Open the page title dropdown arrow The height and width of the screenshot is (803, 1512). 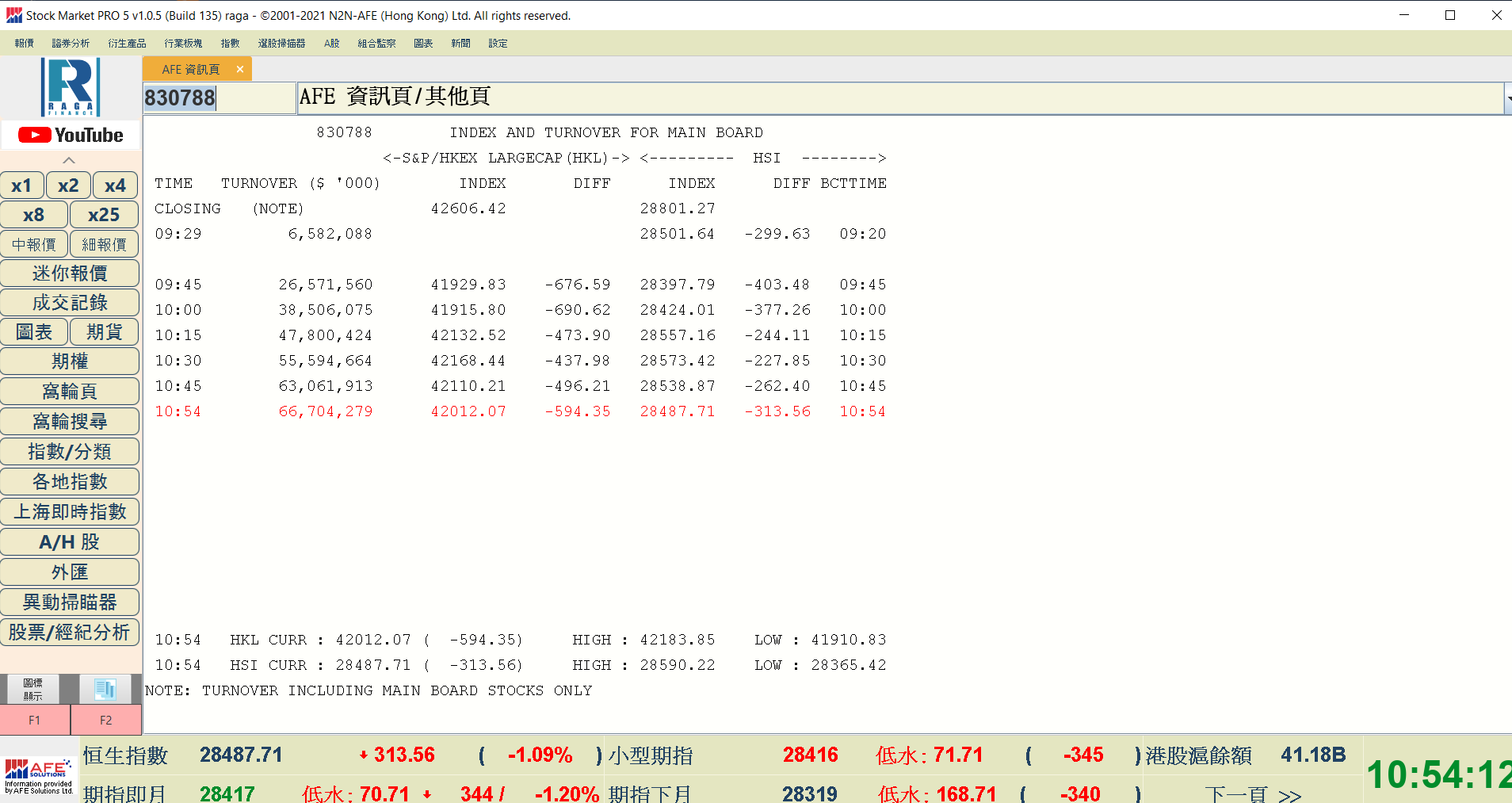click(x=1507, y=99)
